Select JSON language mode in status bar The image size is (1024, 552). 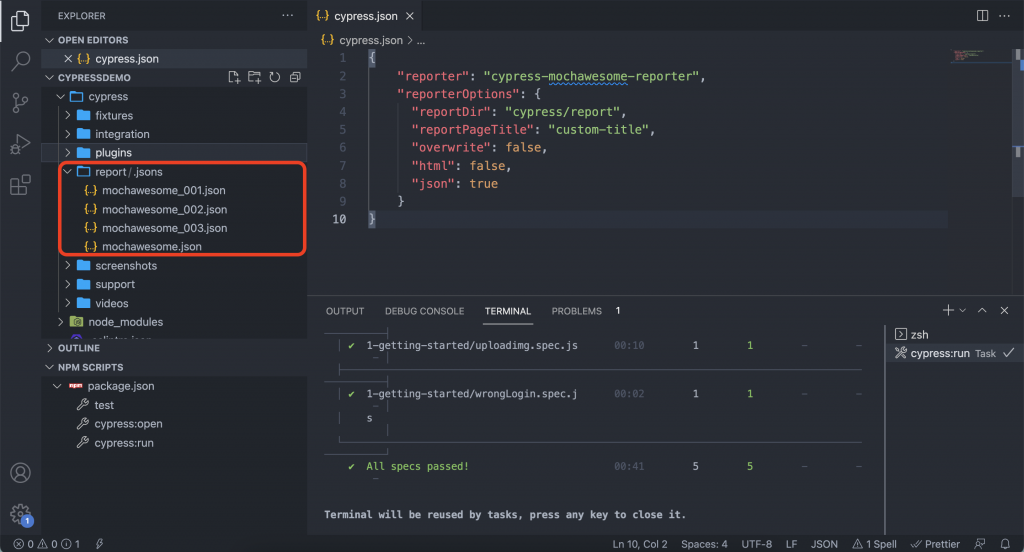click(824, 544)
